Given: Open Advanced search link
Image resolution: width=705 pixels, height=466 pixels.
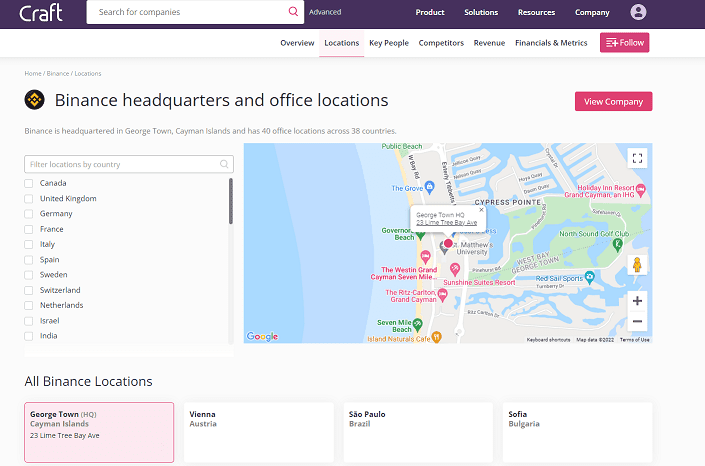Looking at the screenshot, I should tap(325, 12).
